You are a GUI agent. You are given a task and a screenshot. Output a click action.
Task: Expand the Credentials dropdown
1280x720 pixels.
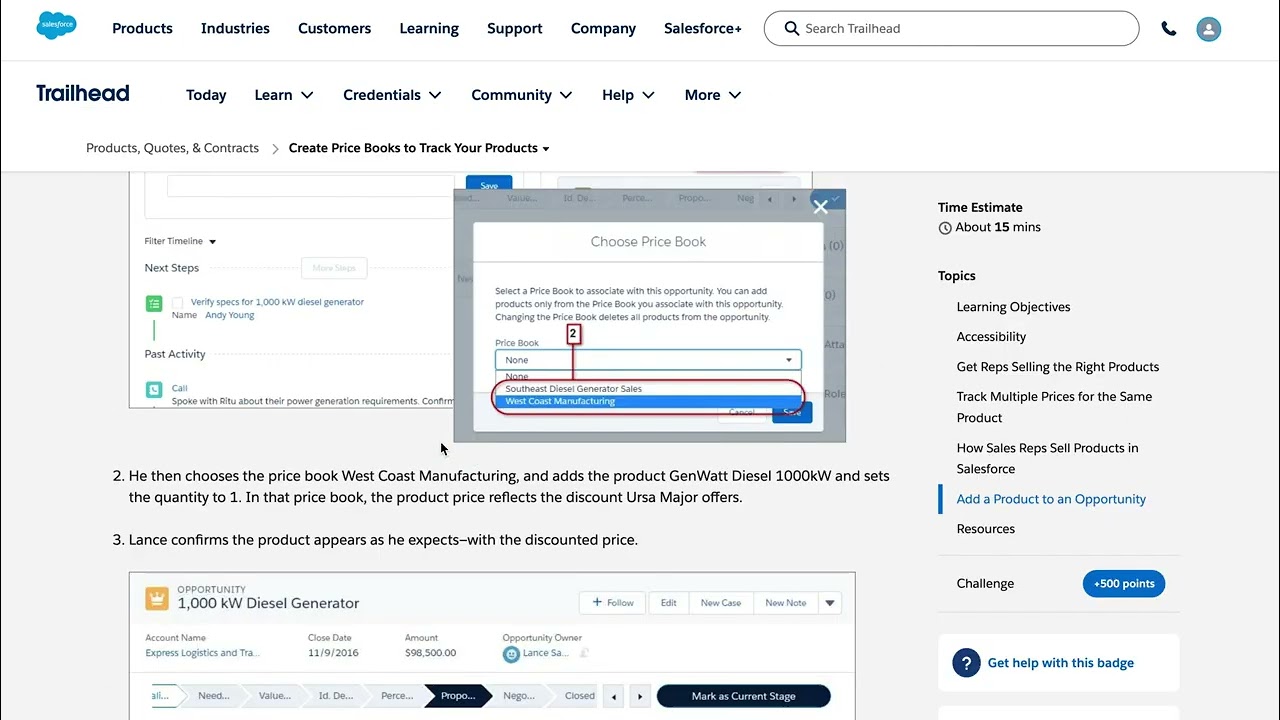392,95
